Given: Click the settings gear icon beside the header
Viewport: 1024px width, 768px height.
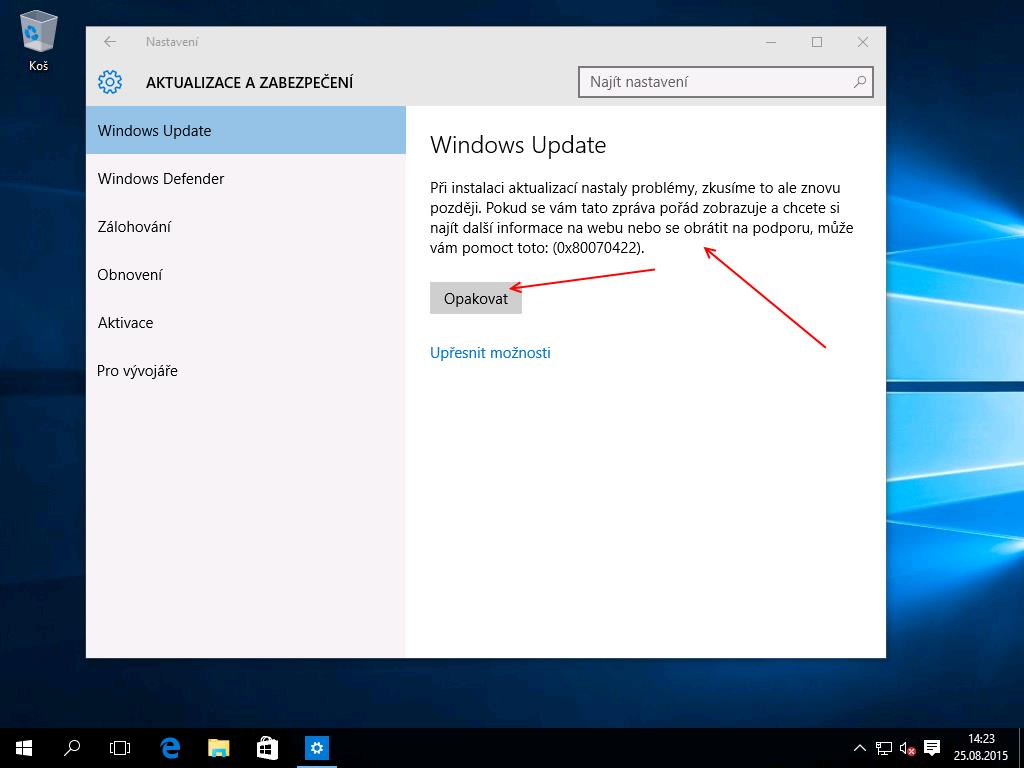Looking at the screenshot, I should click(x=110, y=82).
